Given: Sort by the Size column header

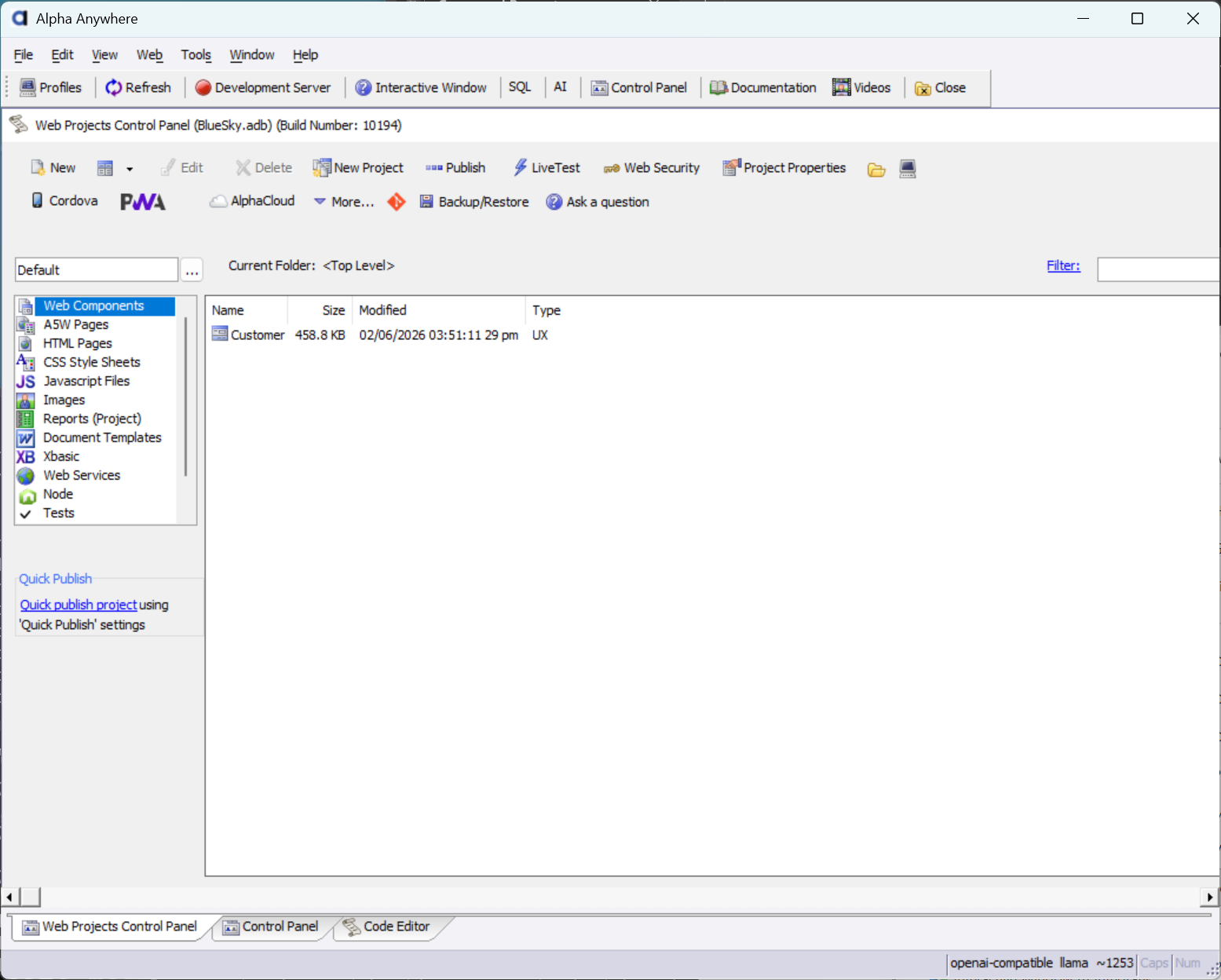Looking at the screenshot, I should pyautogui.click(x=320, y=310).
